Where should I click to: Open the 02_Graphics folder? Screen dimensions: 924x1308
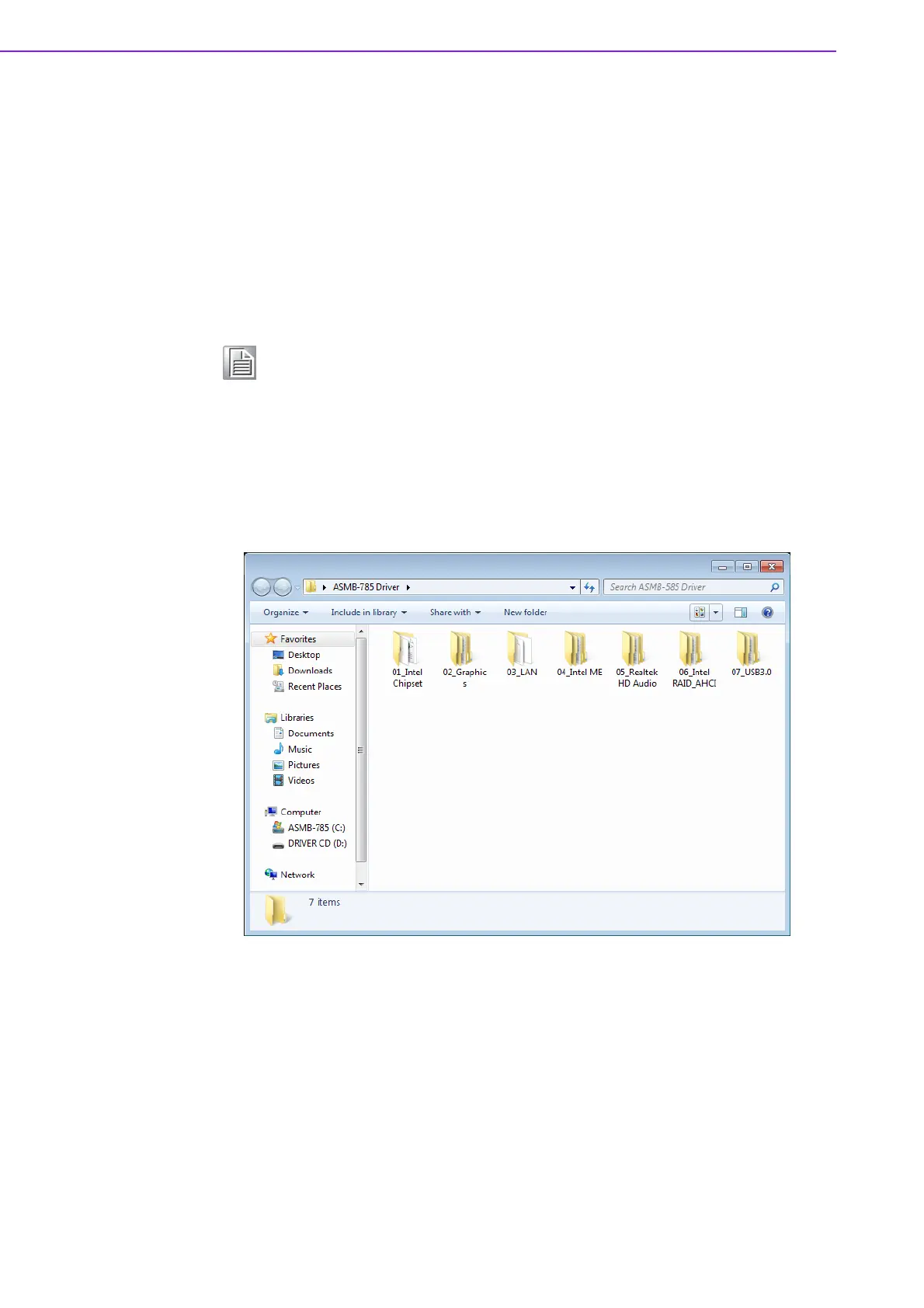tap(464, 659)
